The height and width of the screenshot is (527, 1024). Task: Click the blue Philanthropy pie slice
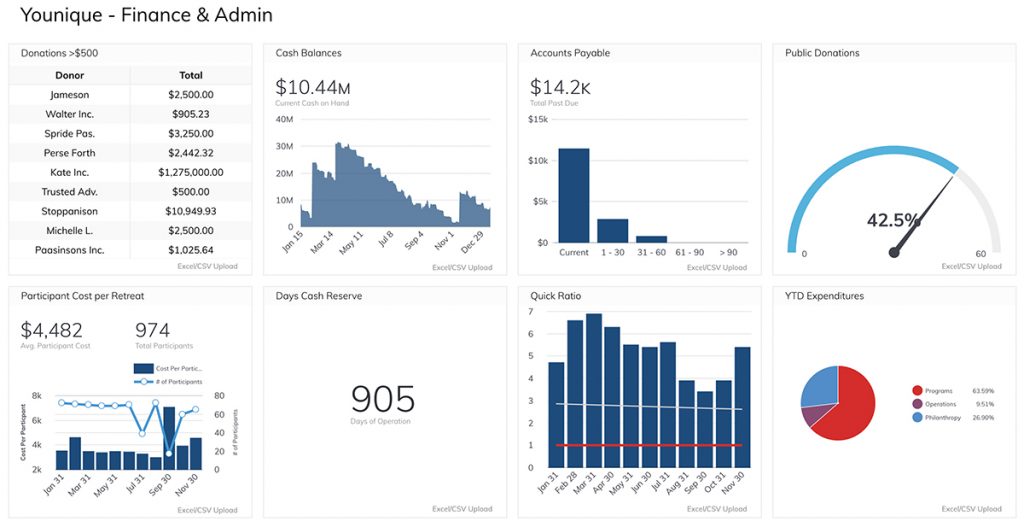pos(820,387)
